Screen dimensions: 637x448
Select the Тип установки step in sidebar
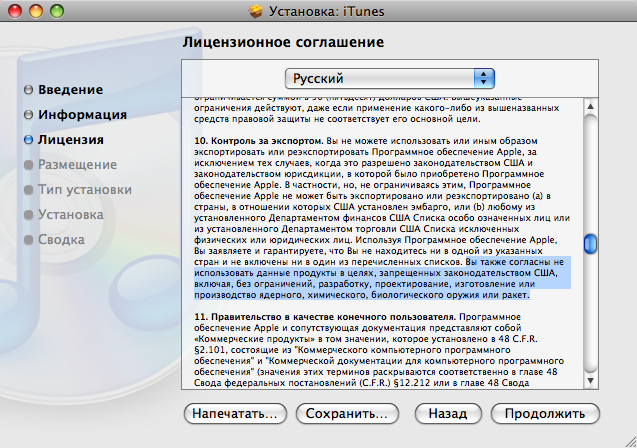pos(84,189)
